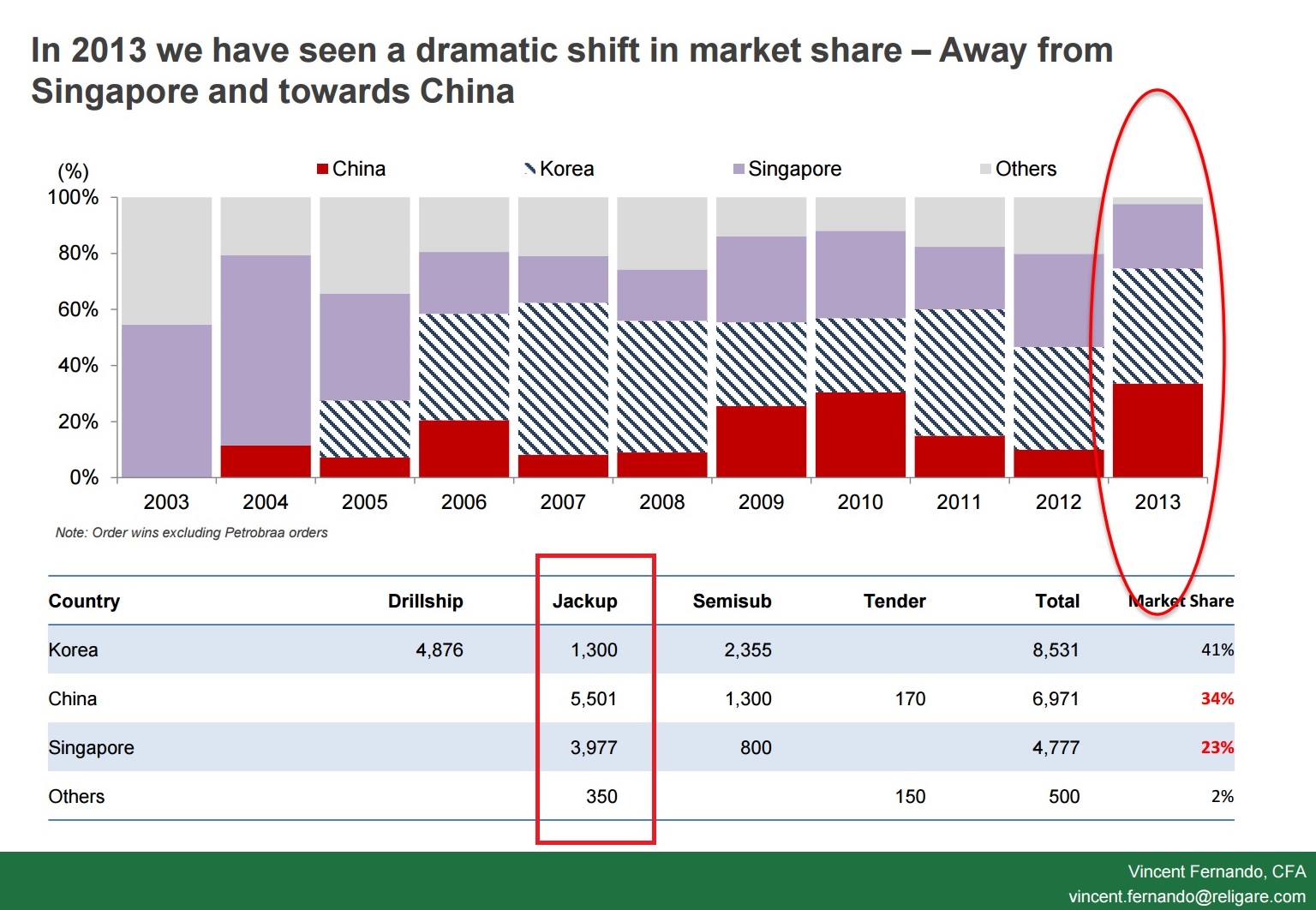Select the 2011 x-axis label
The width and height of the screenshot is (1316, 910).
(x=960, y=502)
